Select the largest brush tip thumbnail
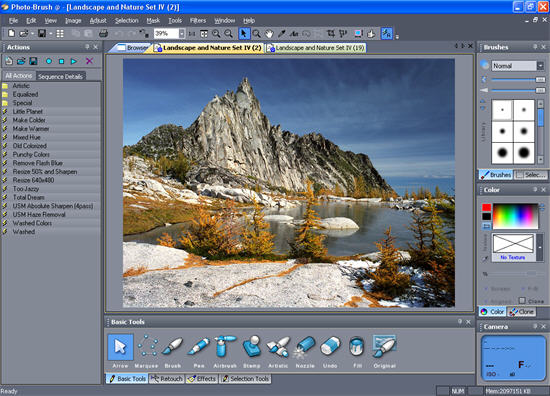The height and width of the screenshot is (396, 550). 524,153
